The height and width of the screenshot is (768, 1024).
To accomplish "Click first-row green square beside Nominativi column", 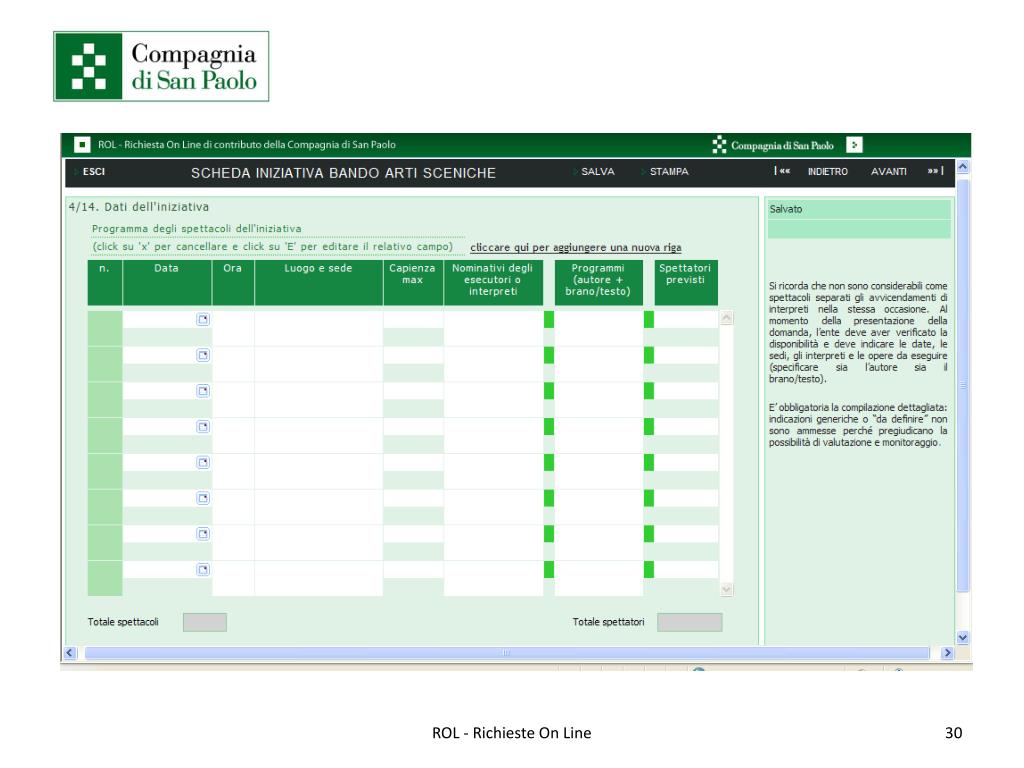I will point(549,319).
